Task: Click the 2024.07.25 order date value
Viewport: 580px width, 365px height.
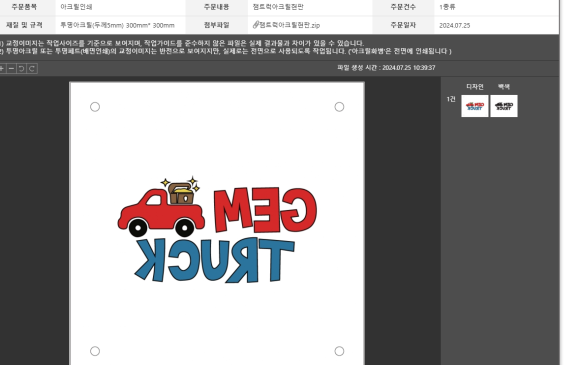Action: [x=455, y=25]
